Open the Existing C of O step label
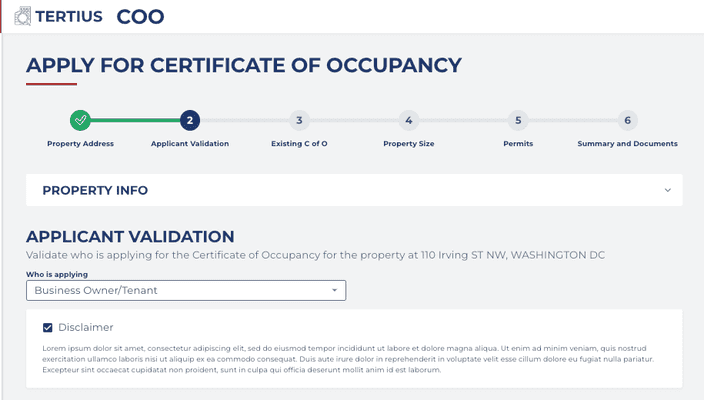704x400 pixels. click(x=299, y=144)
